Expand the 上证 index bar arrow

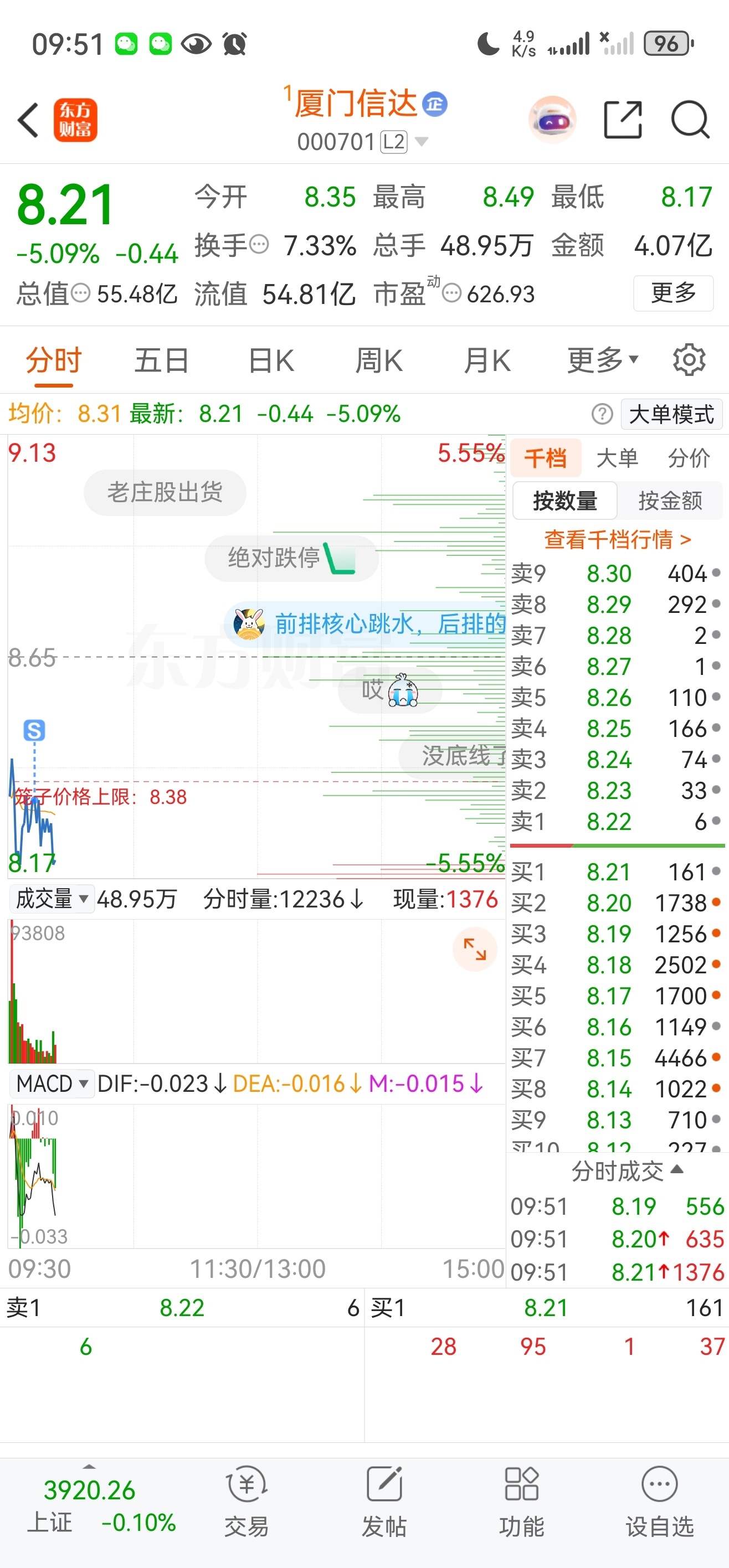90,1466
